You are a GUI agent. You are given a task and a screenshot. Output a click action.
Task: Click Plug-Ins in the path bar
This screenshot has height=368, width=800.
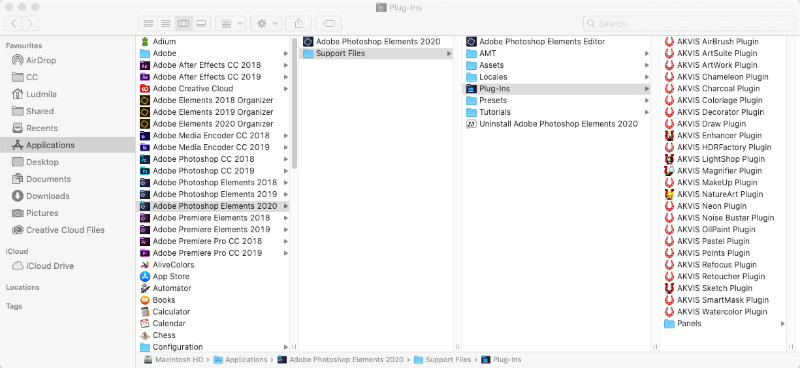click(x=501, y=360)
